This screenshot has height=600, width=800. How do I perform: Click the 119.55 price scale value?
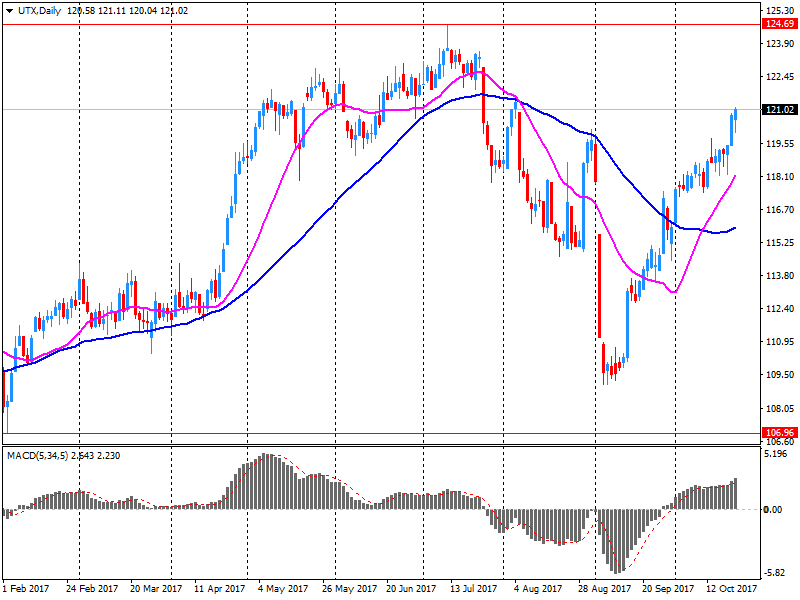780,144
